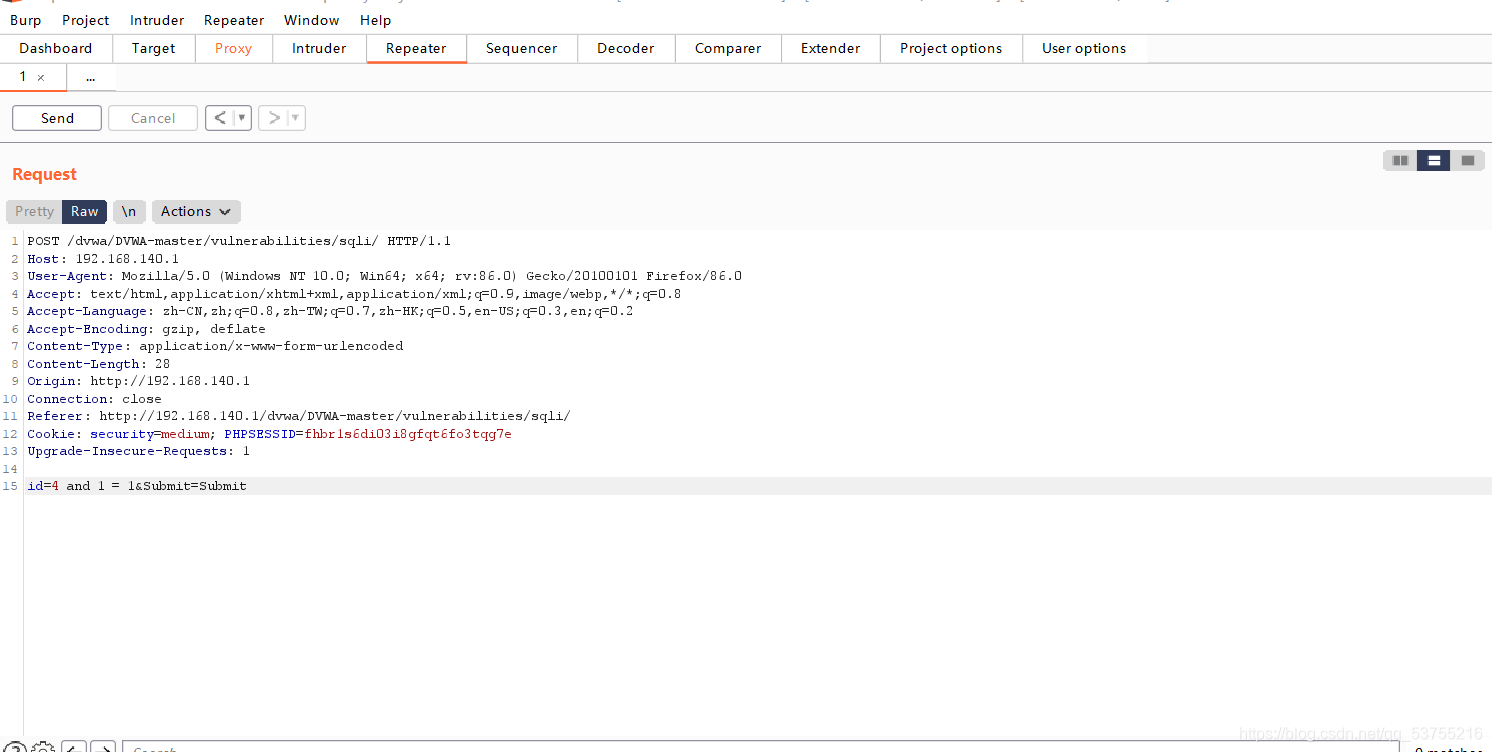This screenshot has height=752, width=1492.
Task: Click the 'id=4 and 1 = 1&Submit=Submit' body line
Action: tap(137, 486)
